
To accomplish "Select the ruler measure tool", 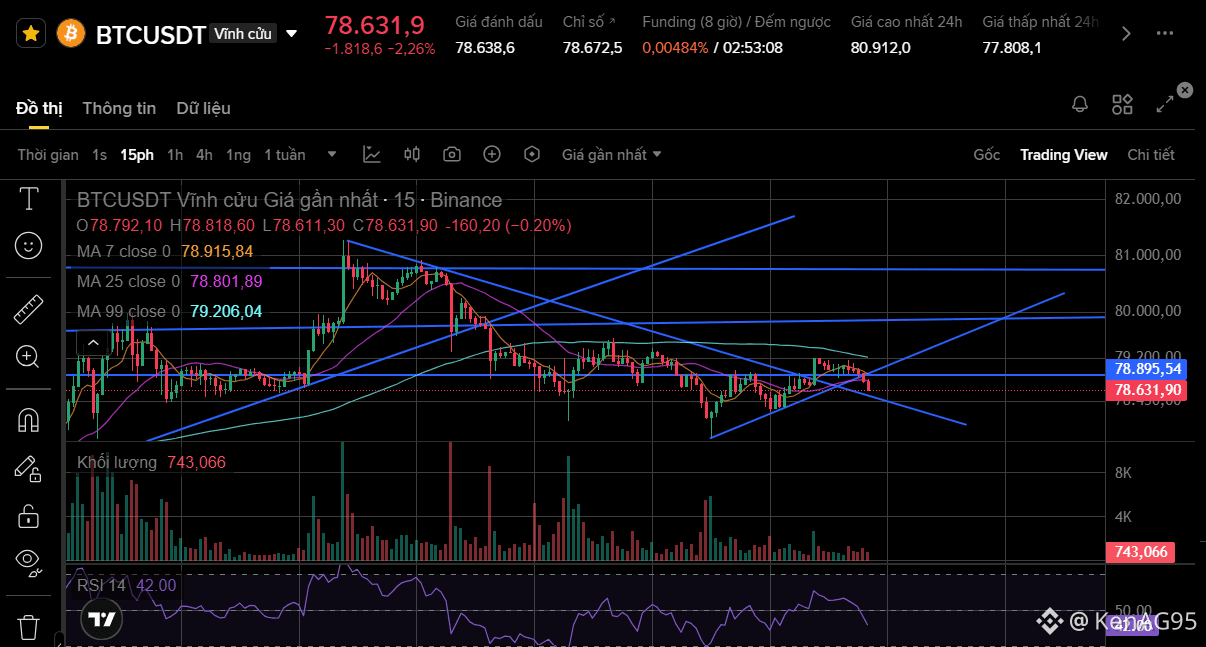I will 29,310.
